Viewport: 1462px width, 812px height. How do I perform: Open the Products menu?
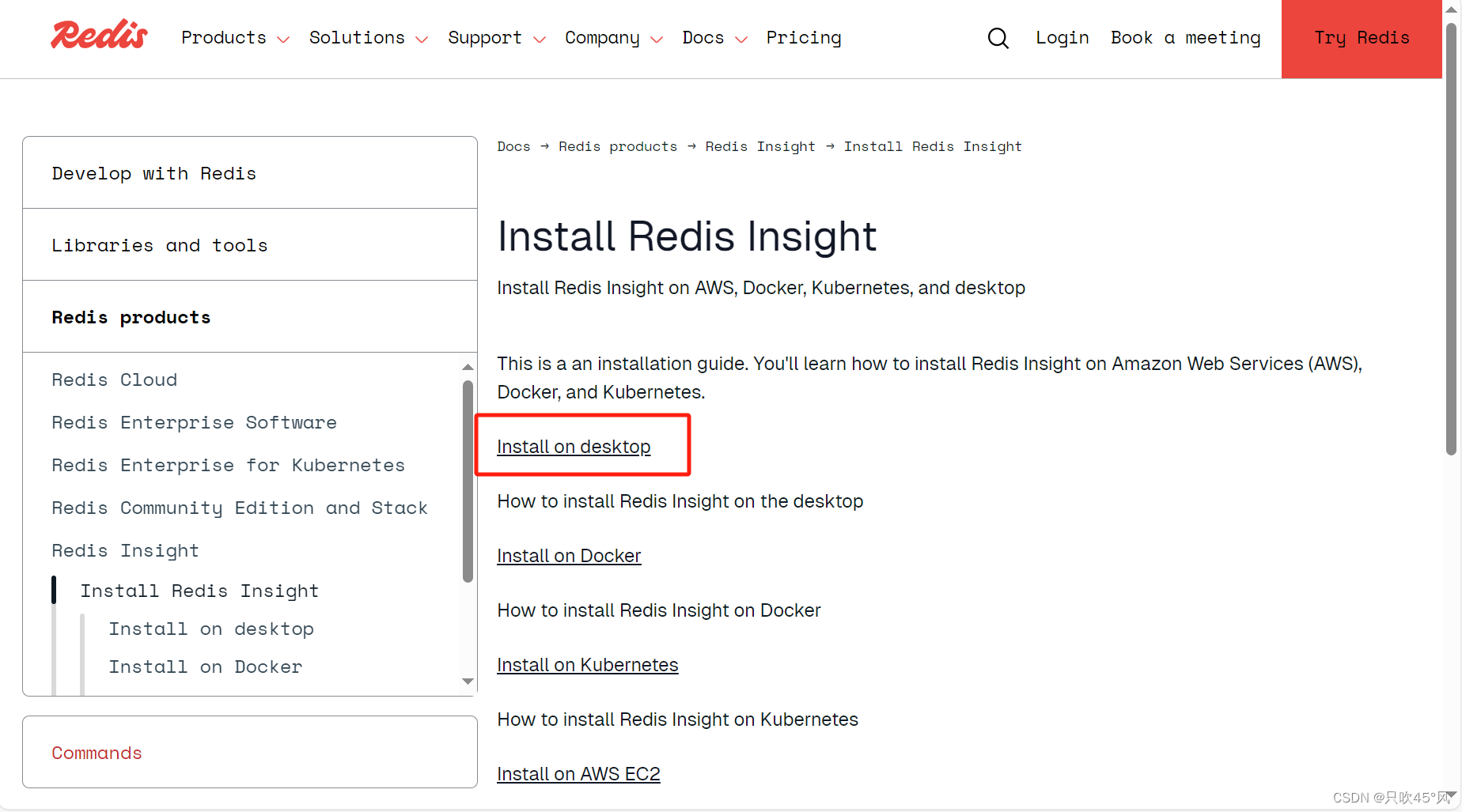[x=224, y=38]
